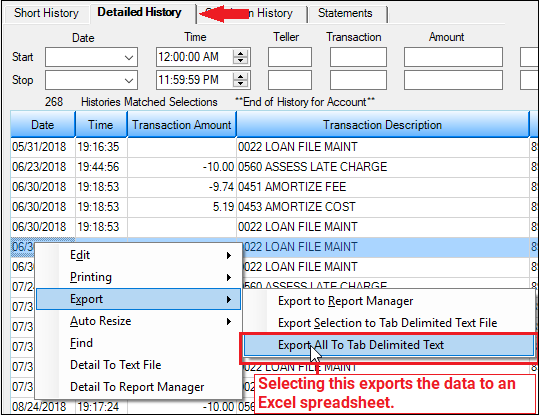Click the Stop Teller input field
The width and height of the screenshot is (539, 415).
tap(290, 80)
